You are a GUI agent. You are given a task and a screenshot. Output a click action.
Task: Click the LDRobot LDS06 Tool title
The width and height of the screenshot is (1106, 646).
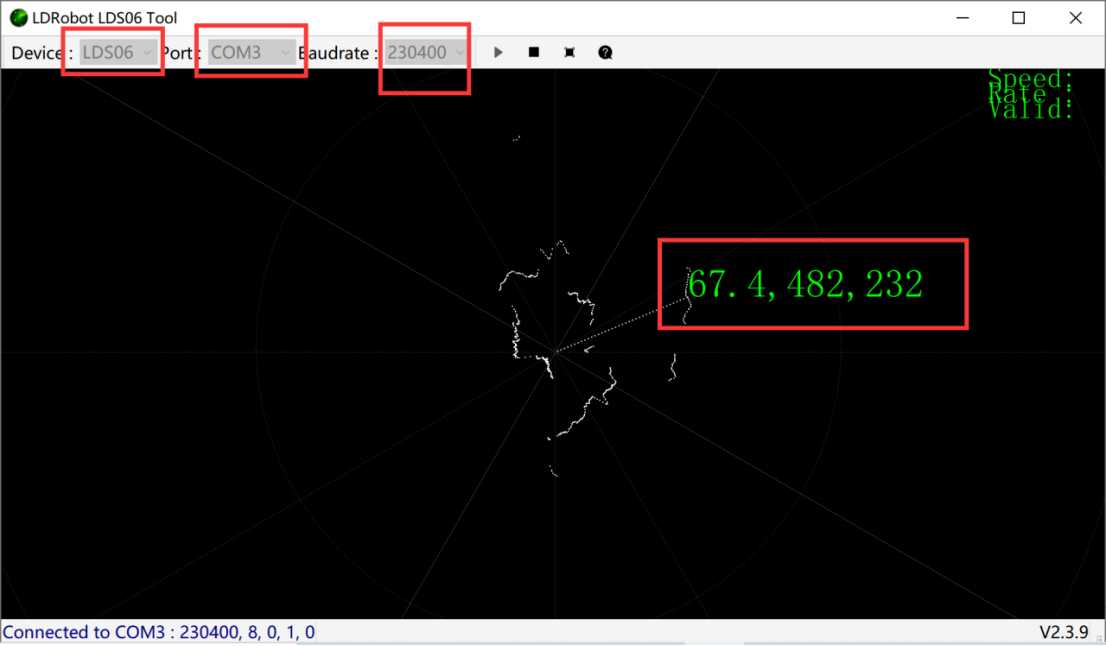click(x=104, y=18)
